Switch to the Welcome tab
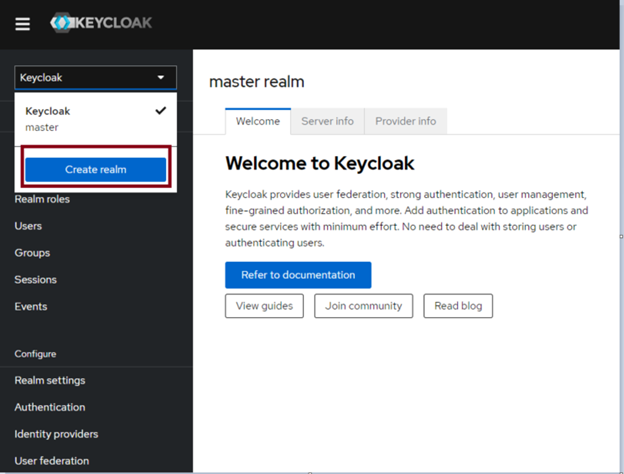This screenshot has height=474, width=624. (x=258, y=121)
